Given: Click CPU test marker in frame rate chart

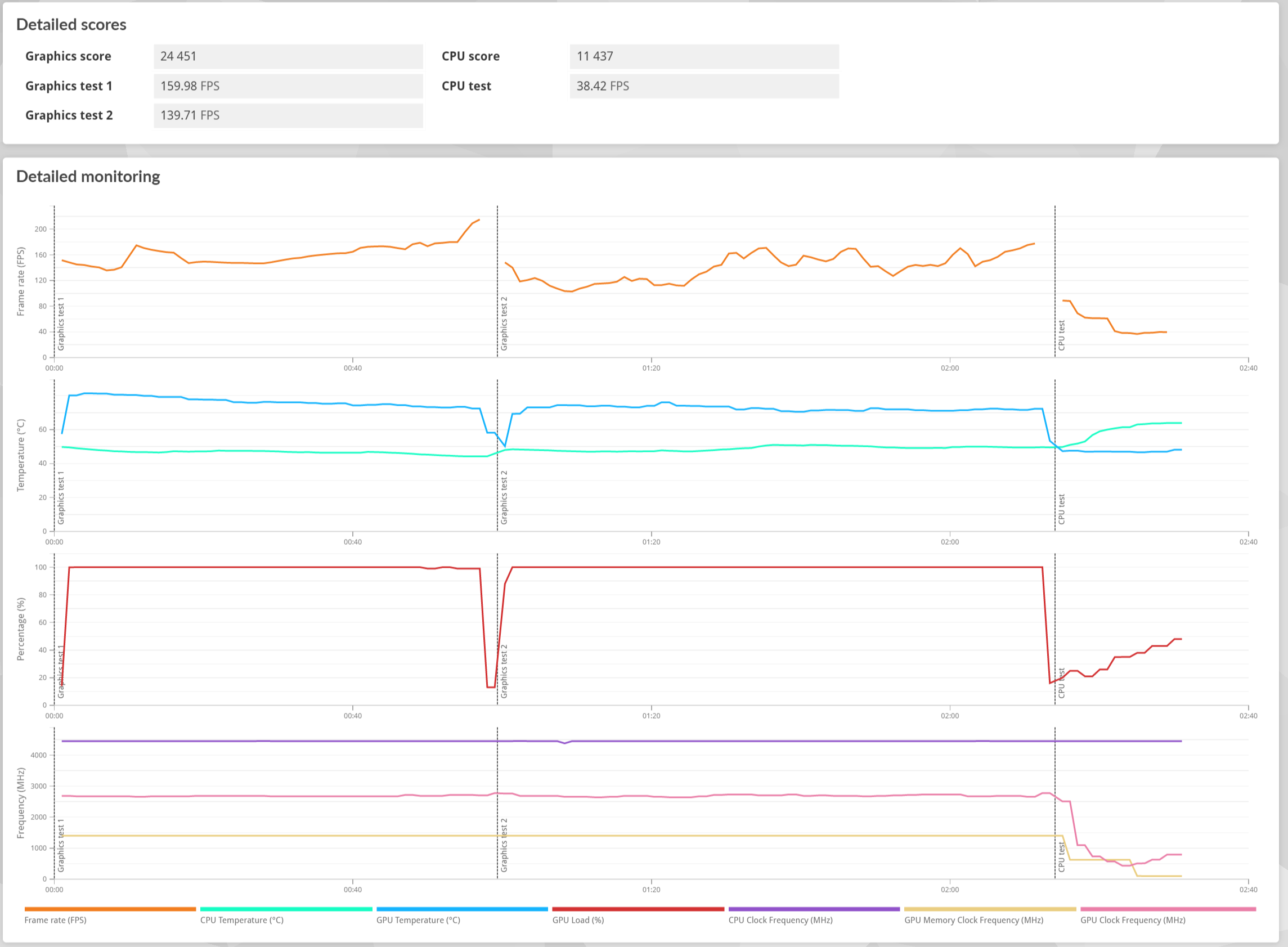Looking at the screenshot, I should (x=1062, y=335).
